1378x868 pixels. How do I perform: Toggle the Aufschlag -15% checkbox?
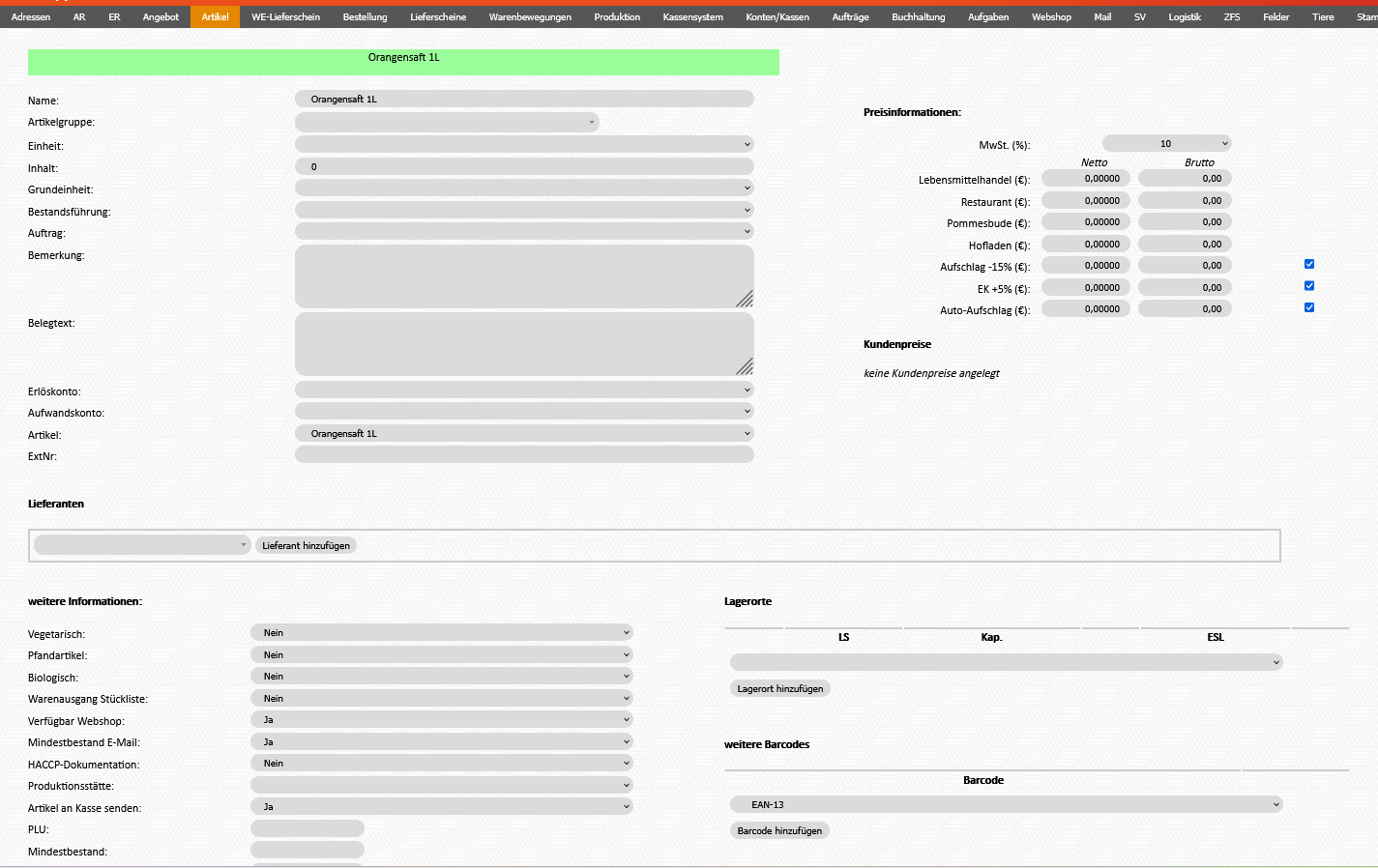click(1309, 264)
